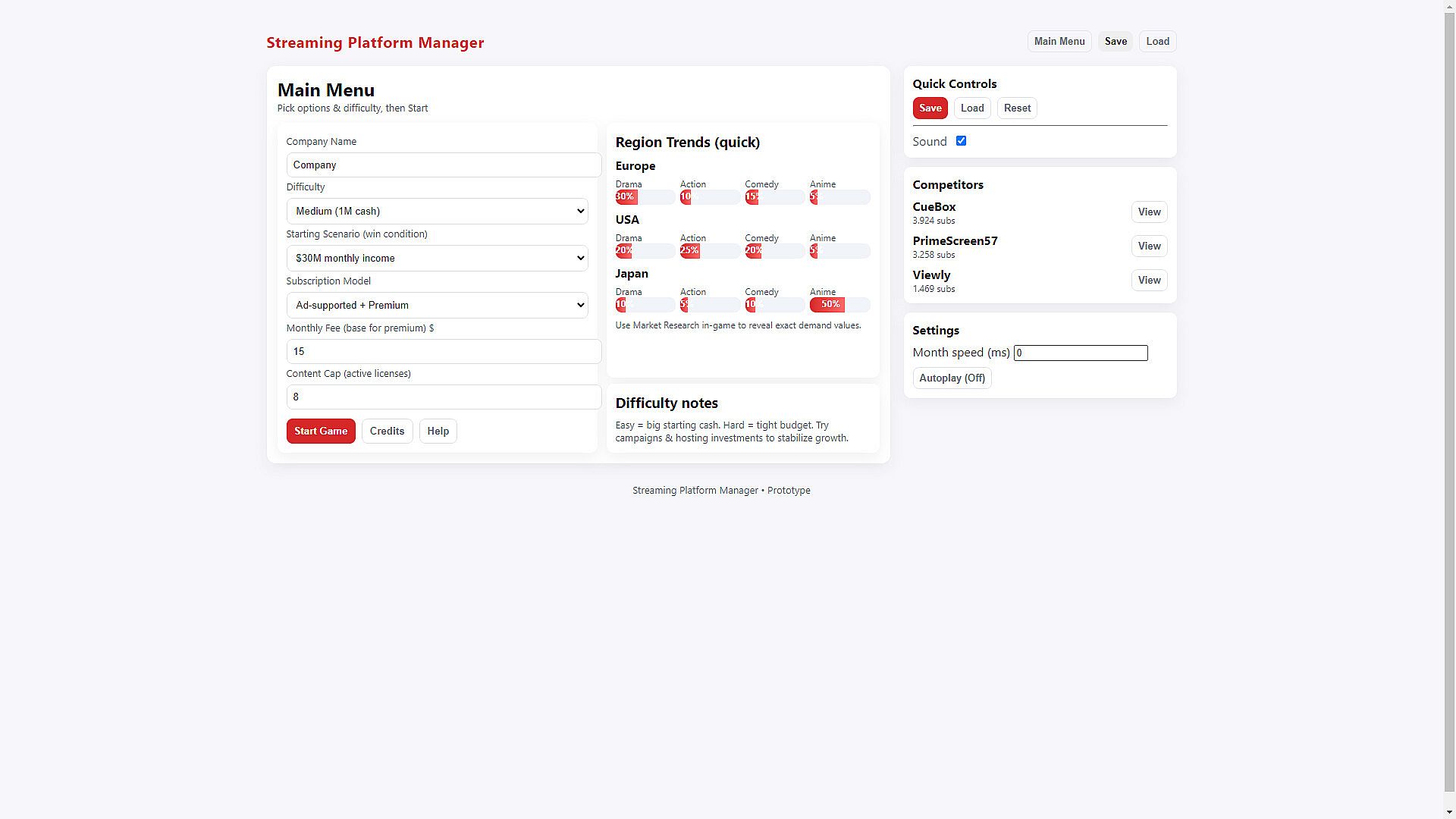Toggle the Sound checkbox
The height and width of the screenshot is (819, 1456).
[961, 141]
